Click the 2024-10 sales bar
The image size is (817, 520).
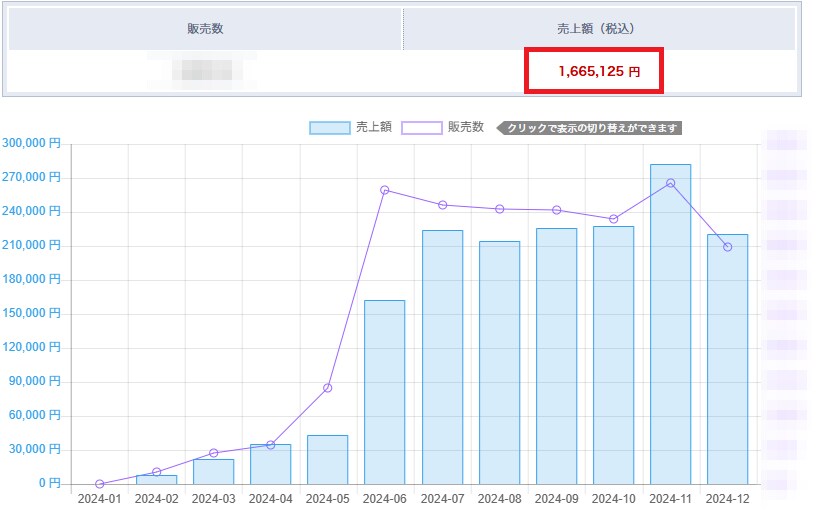point(613,355)
